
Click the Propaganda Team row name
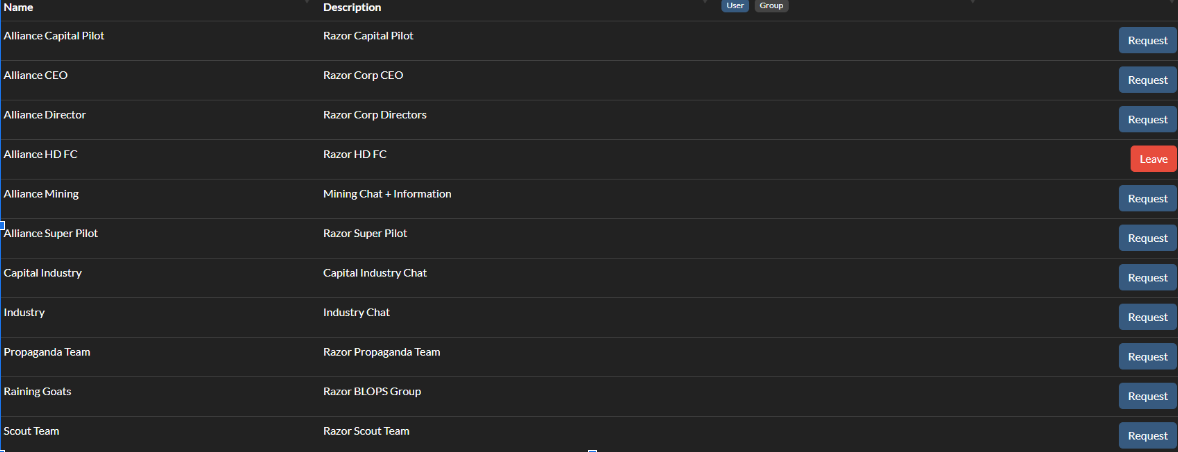(x=47, y=352)
